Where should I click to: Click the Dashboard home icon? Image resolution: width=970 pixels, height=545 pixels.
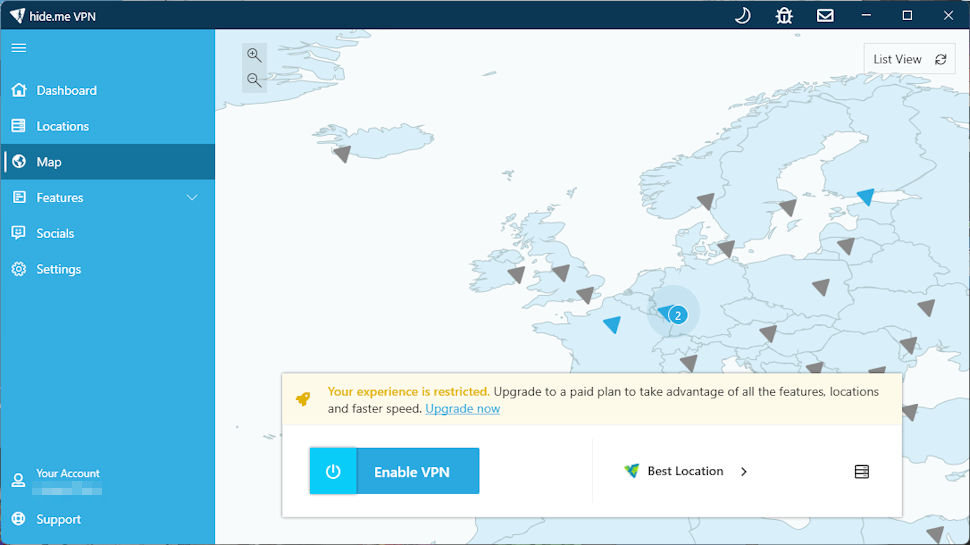[19, 90]
